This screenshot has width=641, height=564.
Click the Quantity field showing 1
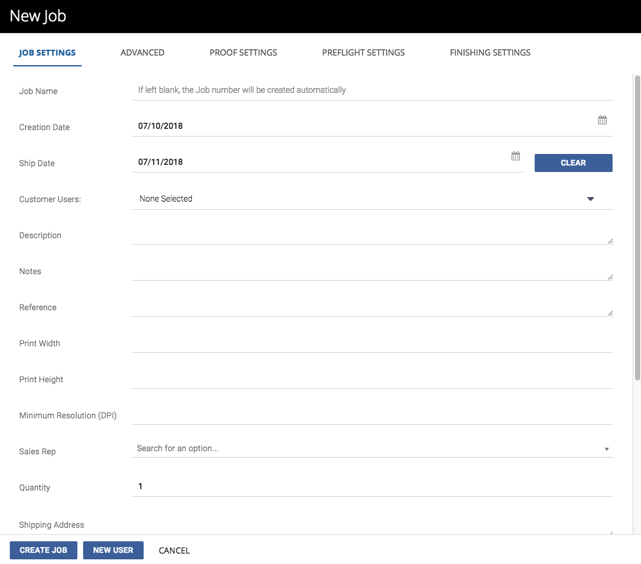click(372, 486)
